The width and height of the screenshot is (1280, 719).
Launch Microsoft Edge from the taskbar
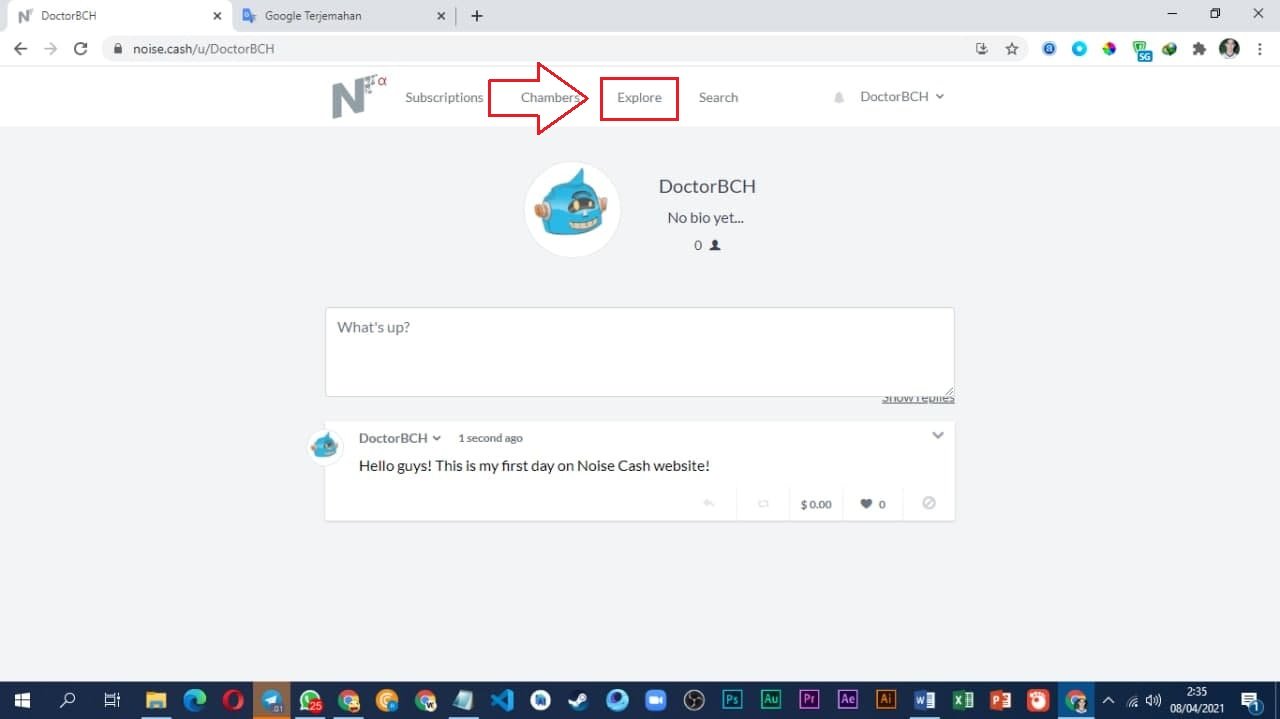194,700
